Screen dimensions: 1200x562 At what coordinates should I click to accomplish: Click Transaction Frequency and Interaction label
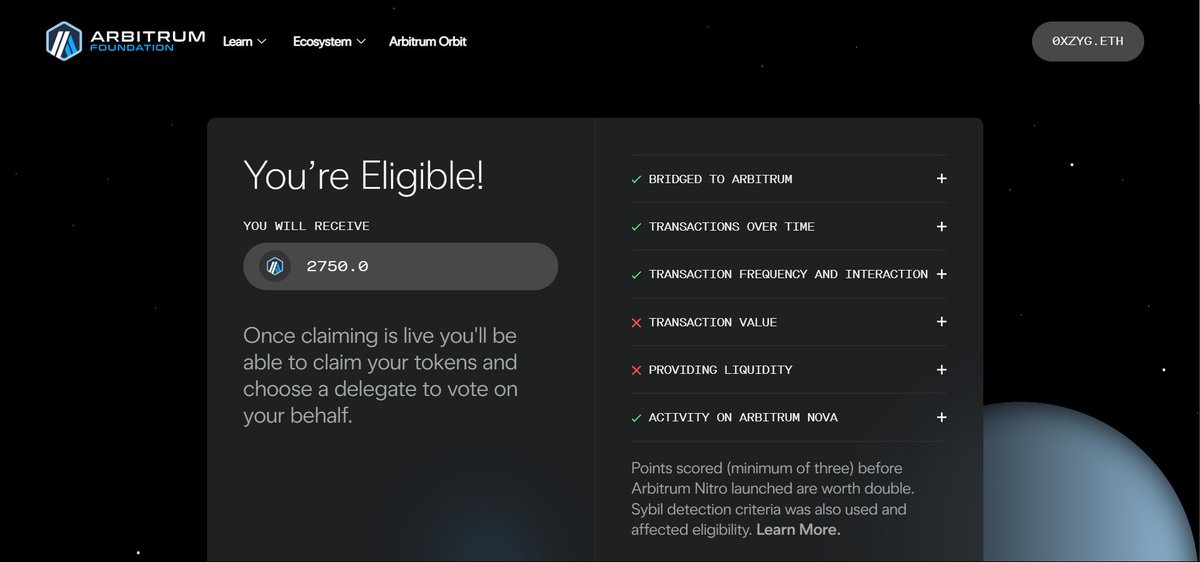(788, 274)
